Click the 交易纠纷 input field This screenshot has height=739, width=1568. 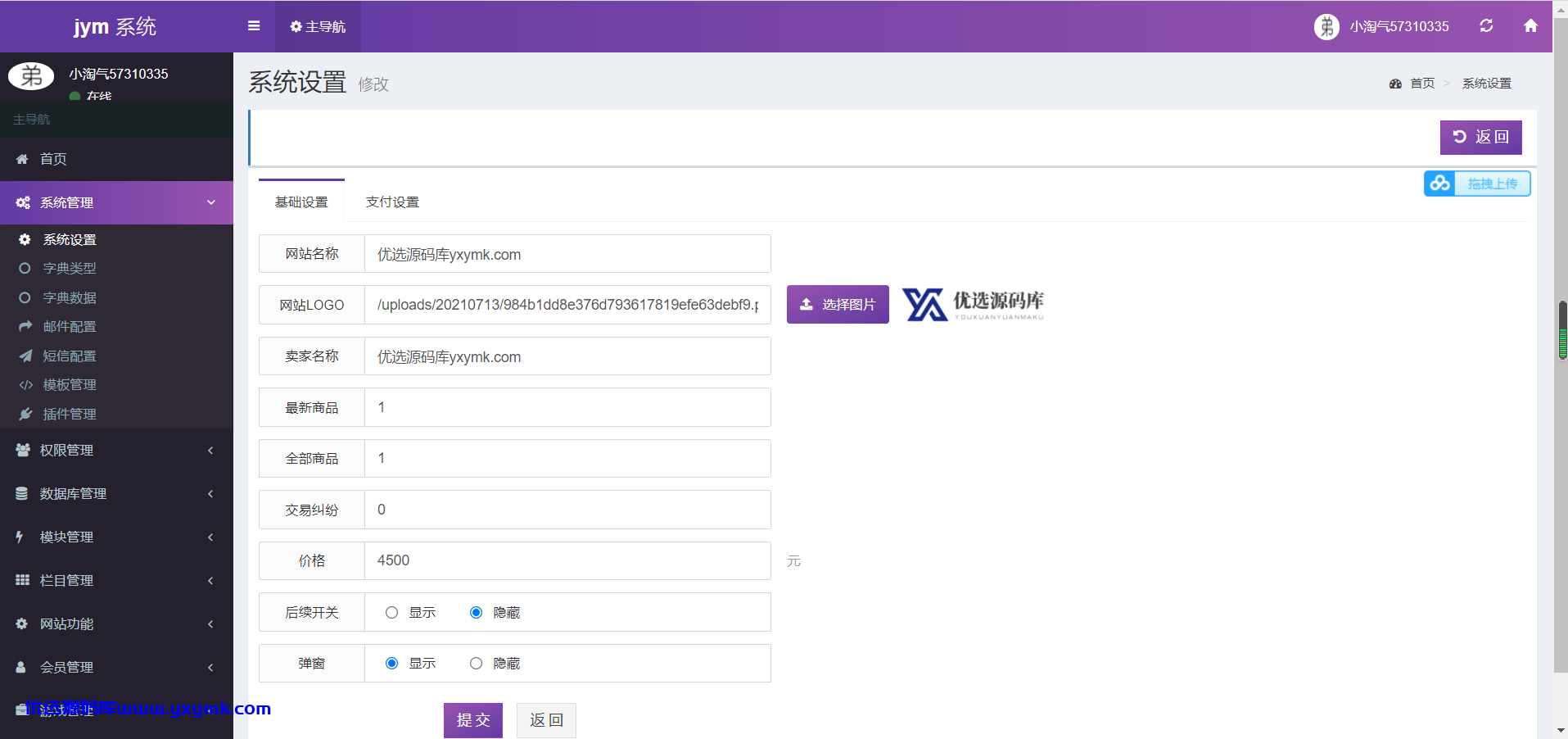pos(567,510)
